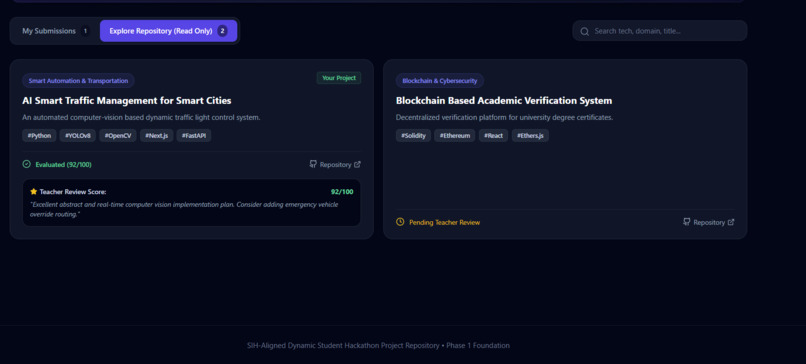Click the decentralized verification platform description
Image resolution: width=806 pixels, height=364 pixels.
(x=504, y=117)
